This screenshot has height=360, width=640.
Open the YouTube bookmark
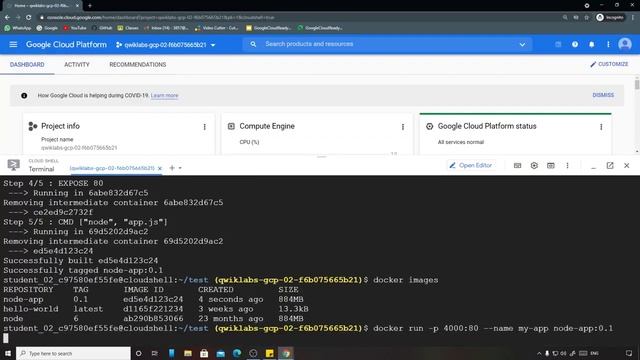75,28
